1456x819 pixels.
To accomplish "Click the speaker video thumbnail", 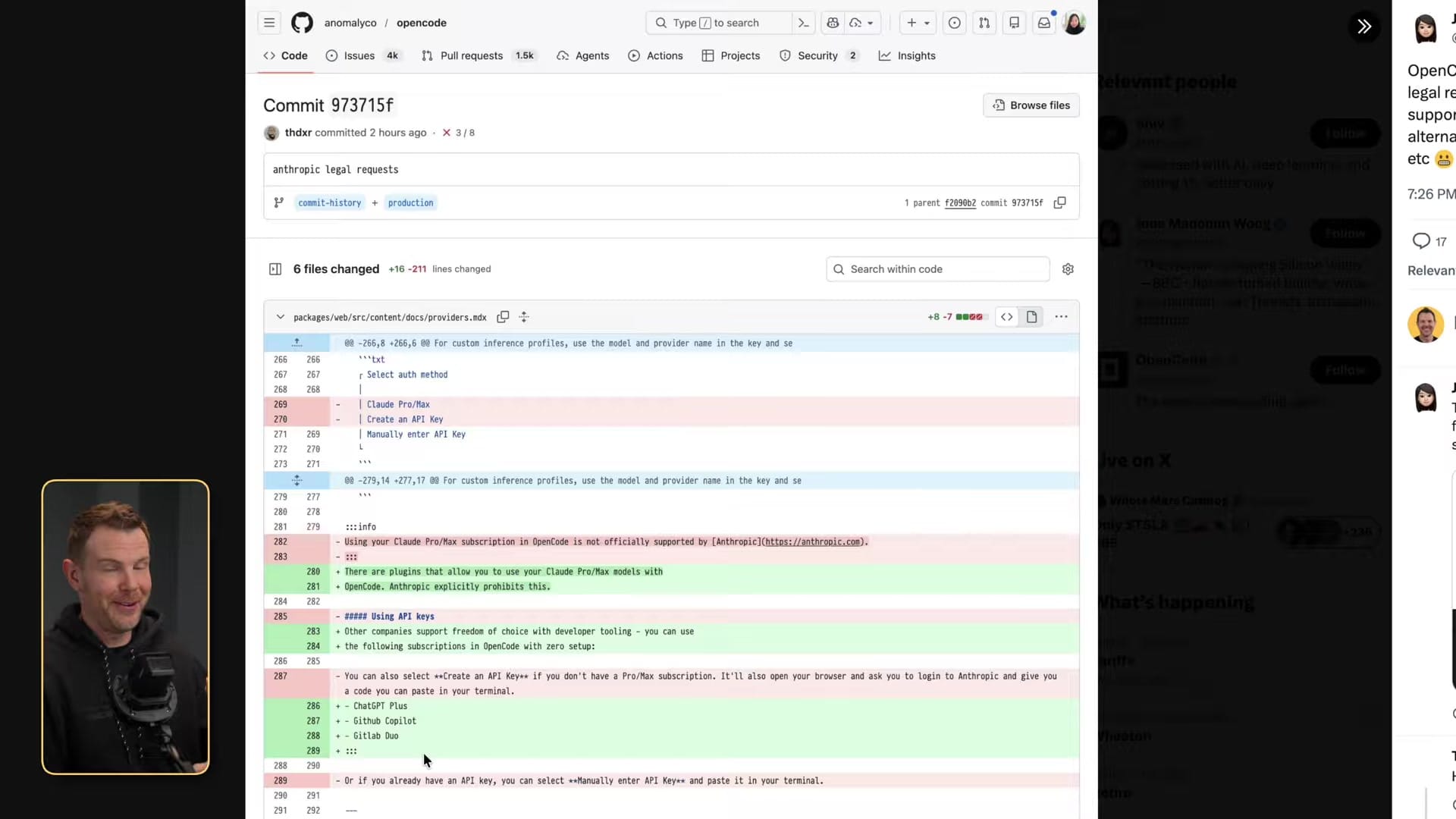I will (126, 627).
